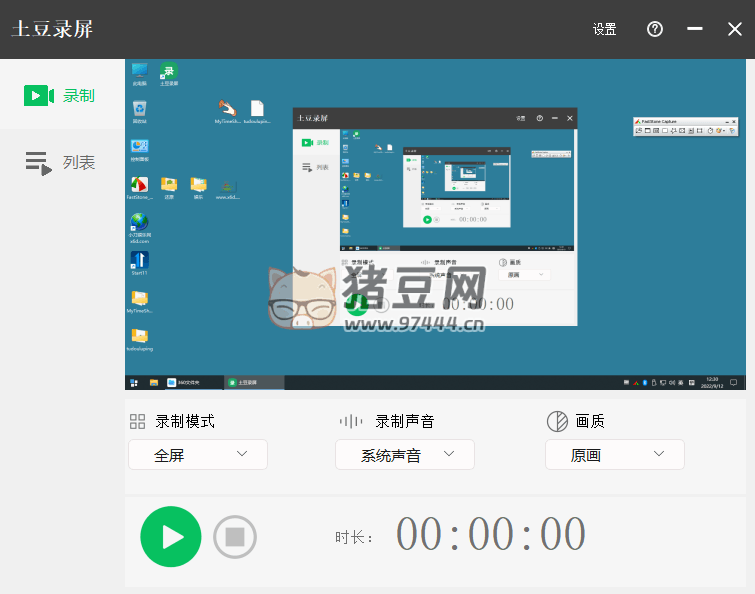Click the Recycle Bin icon in the preview
Screen dimensions: 755x594
click(140, 109)
